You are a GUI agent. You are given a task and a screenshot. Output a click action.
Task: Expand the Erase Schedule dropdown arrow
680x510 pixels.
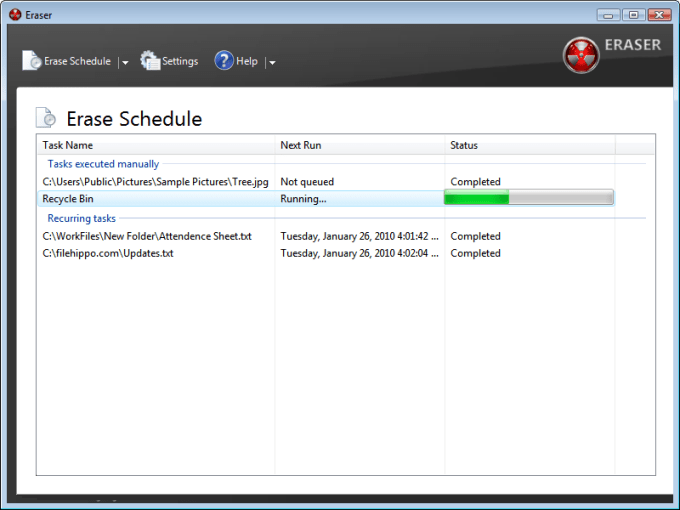click(125, 62)
